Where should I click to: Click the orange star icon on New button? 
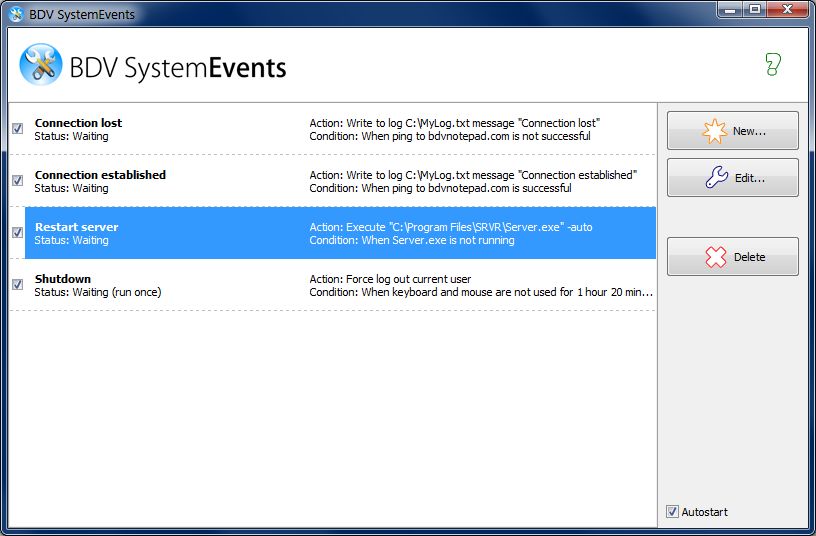(x=715, y=131)
